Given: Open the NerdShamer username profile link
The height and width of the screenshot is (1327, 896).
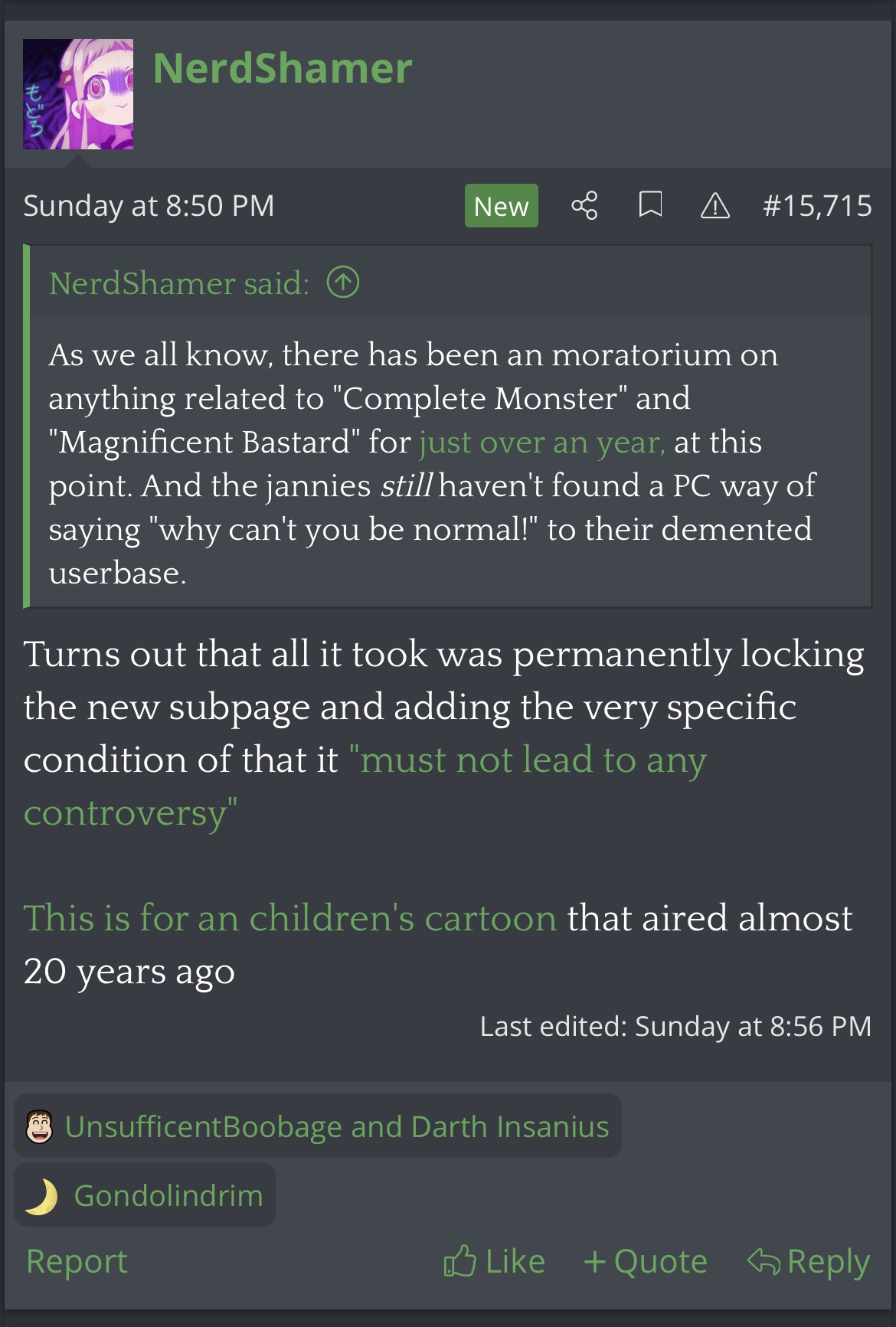Looking at the screenshot, I should pos(282,68).
